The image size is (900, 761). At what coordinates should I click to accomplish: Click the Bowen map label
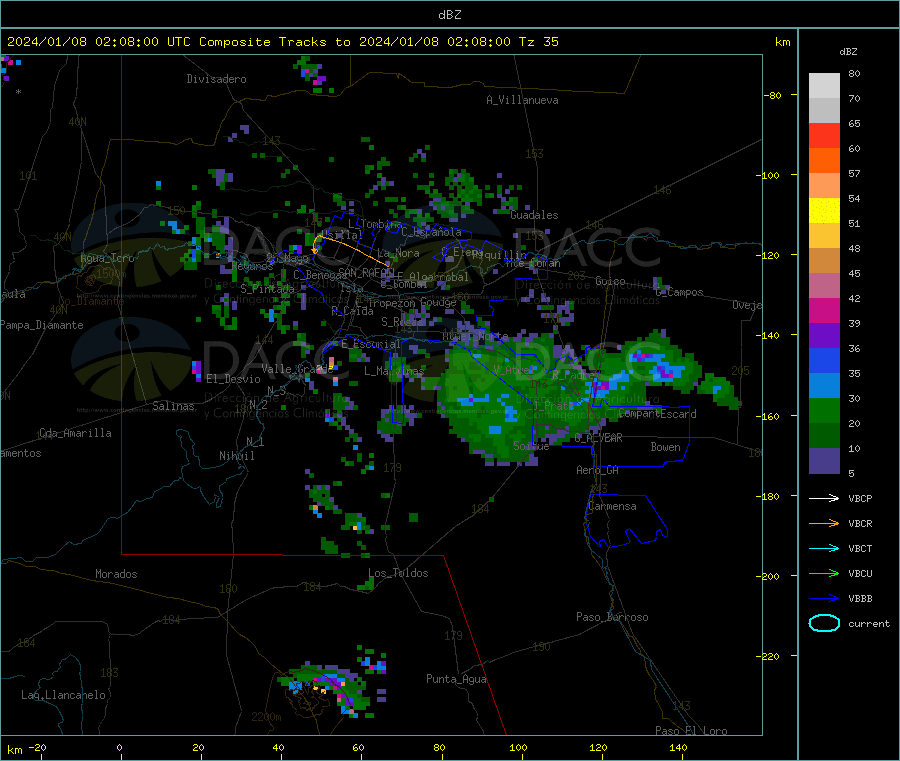point(665,447)
